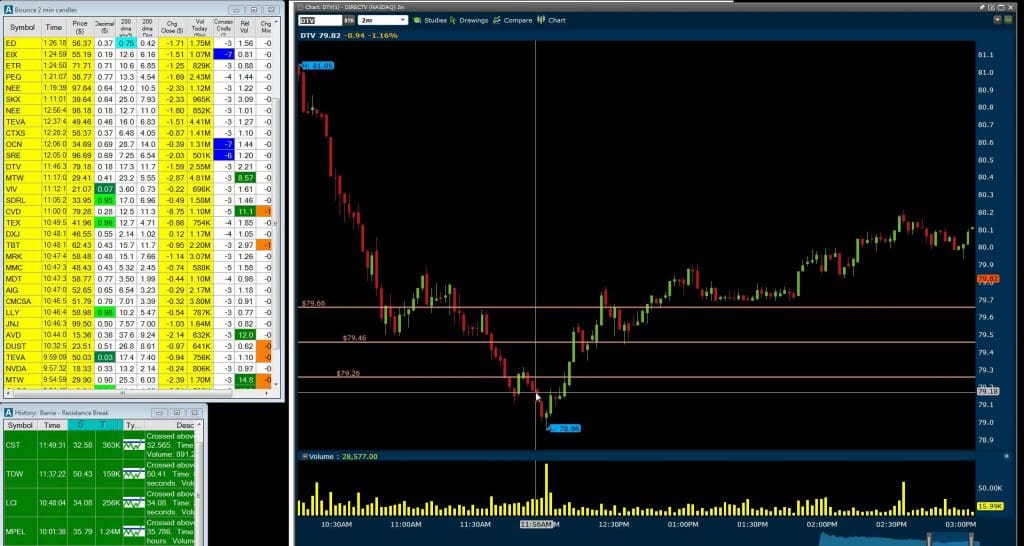The width and height of the screenshot is (1024, 546).
Task: Click the green 8.57 Rel Vol cell
Action: [x=246, y=178]
